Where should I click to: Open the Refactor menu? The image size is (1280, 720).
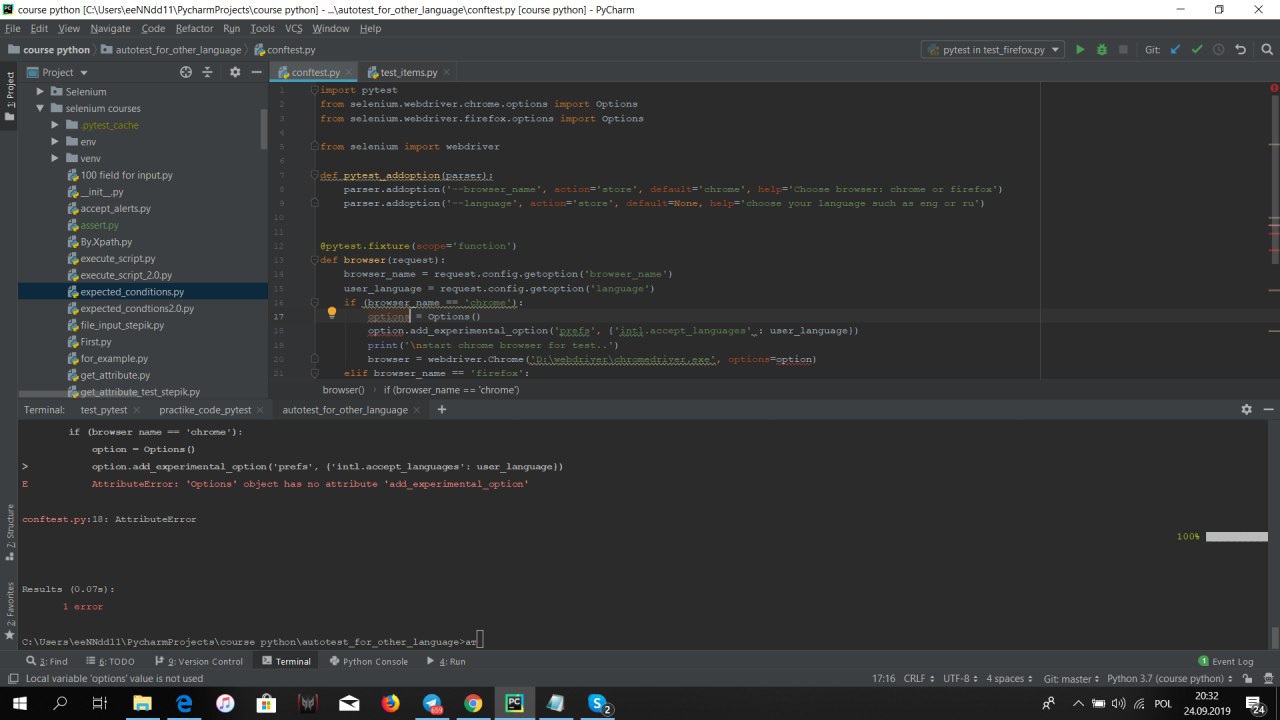pos(194,28)
